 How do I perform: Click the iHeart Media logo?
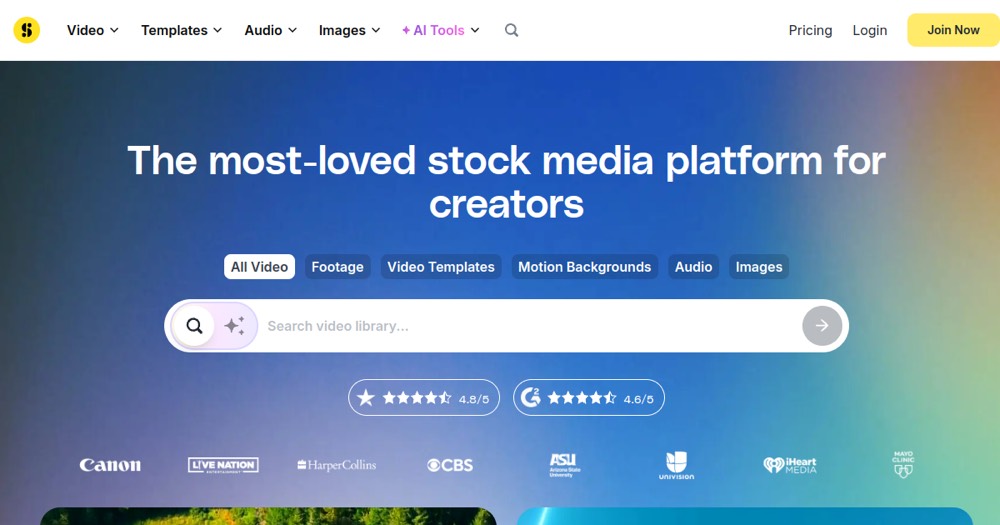pyautogui.click(x=790, y=465)
